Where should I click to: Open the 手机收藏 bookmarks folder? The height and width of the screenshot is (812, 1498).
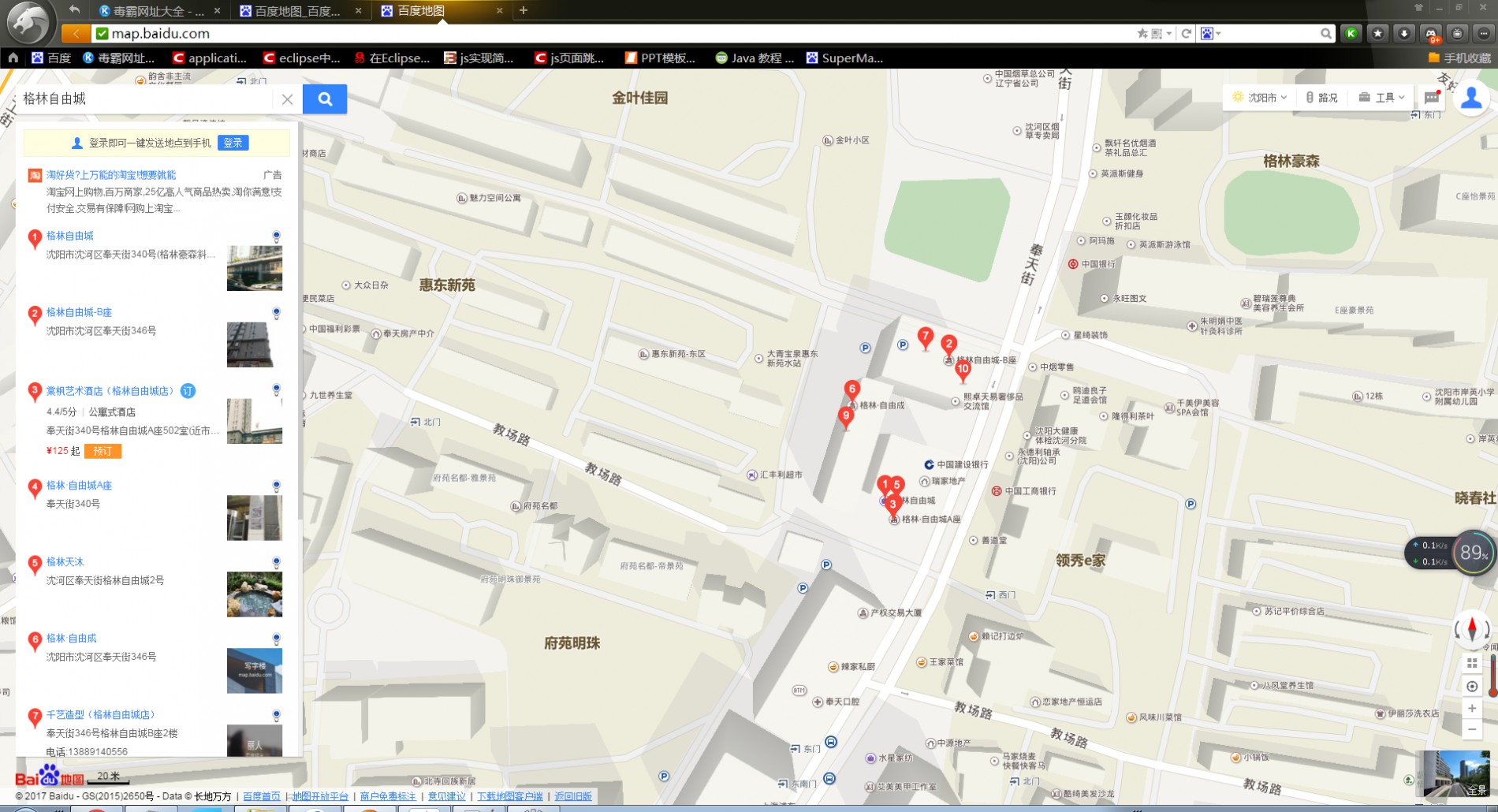[x=1459, y=58]
